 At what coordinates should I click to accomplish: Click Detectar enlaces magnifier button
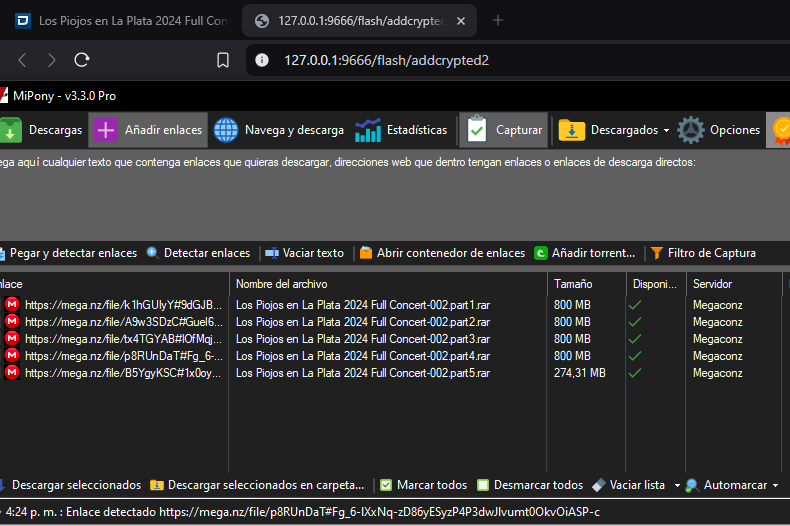[199, 253]
